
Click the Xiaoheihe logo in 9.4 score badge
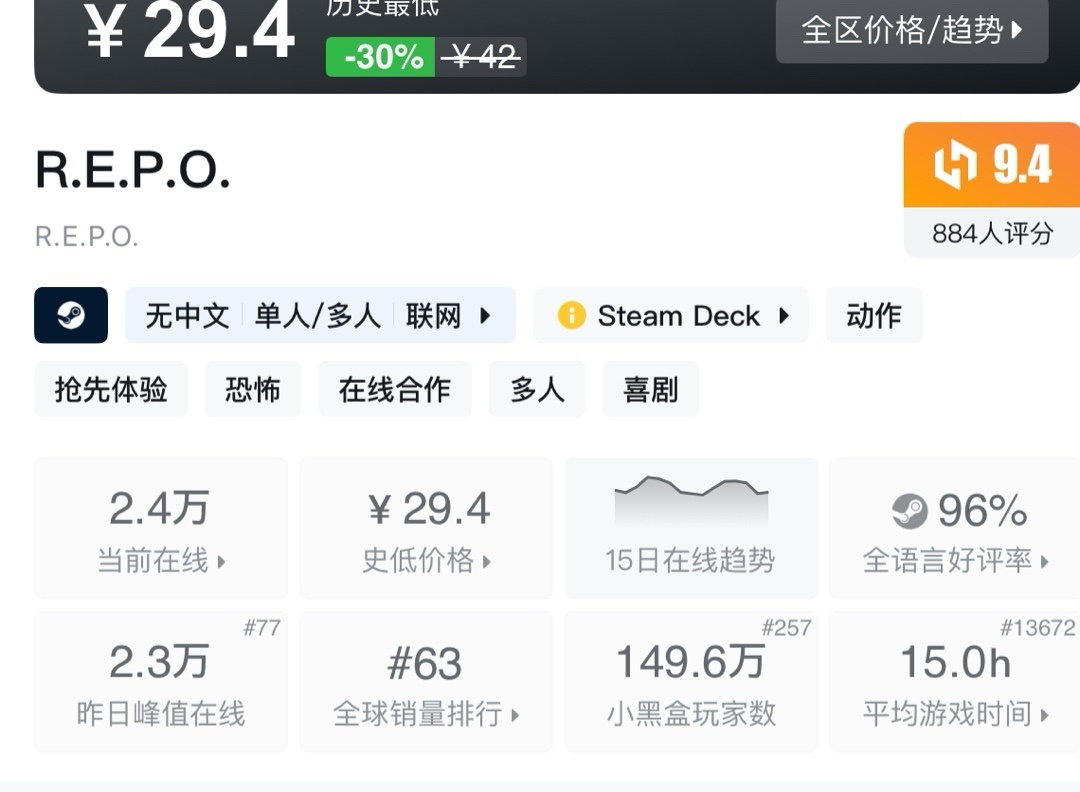pos(954,165)
